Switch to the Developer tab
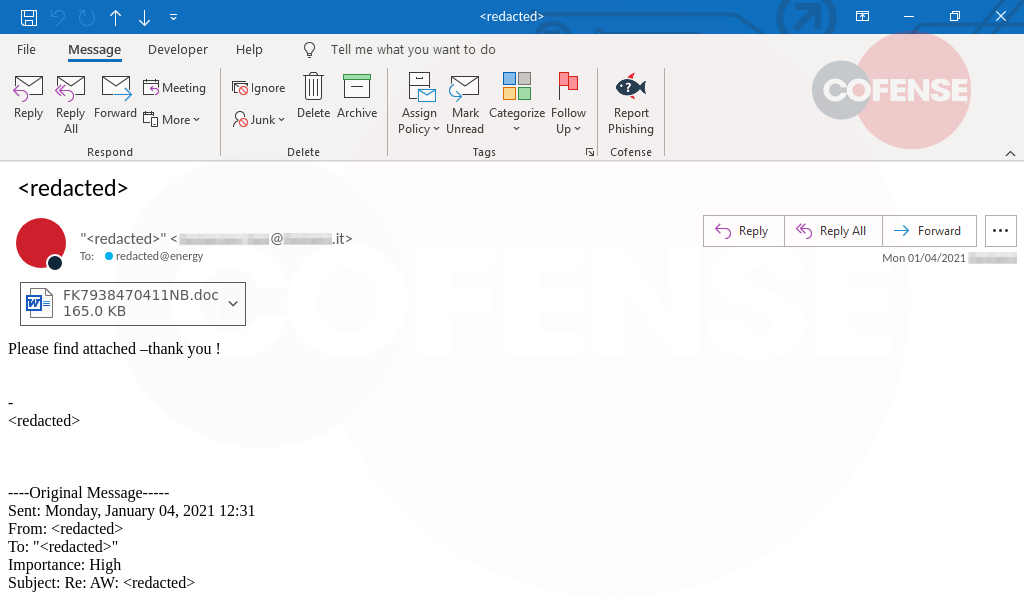Screen dimensions: 1024x601 (178, 50)
